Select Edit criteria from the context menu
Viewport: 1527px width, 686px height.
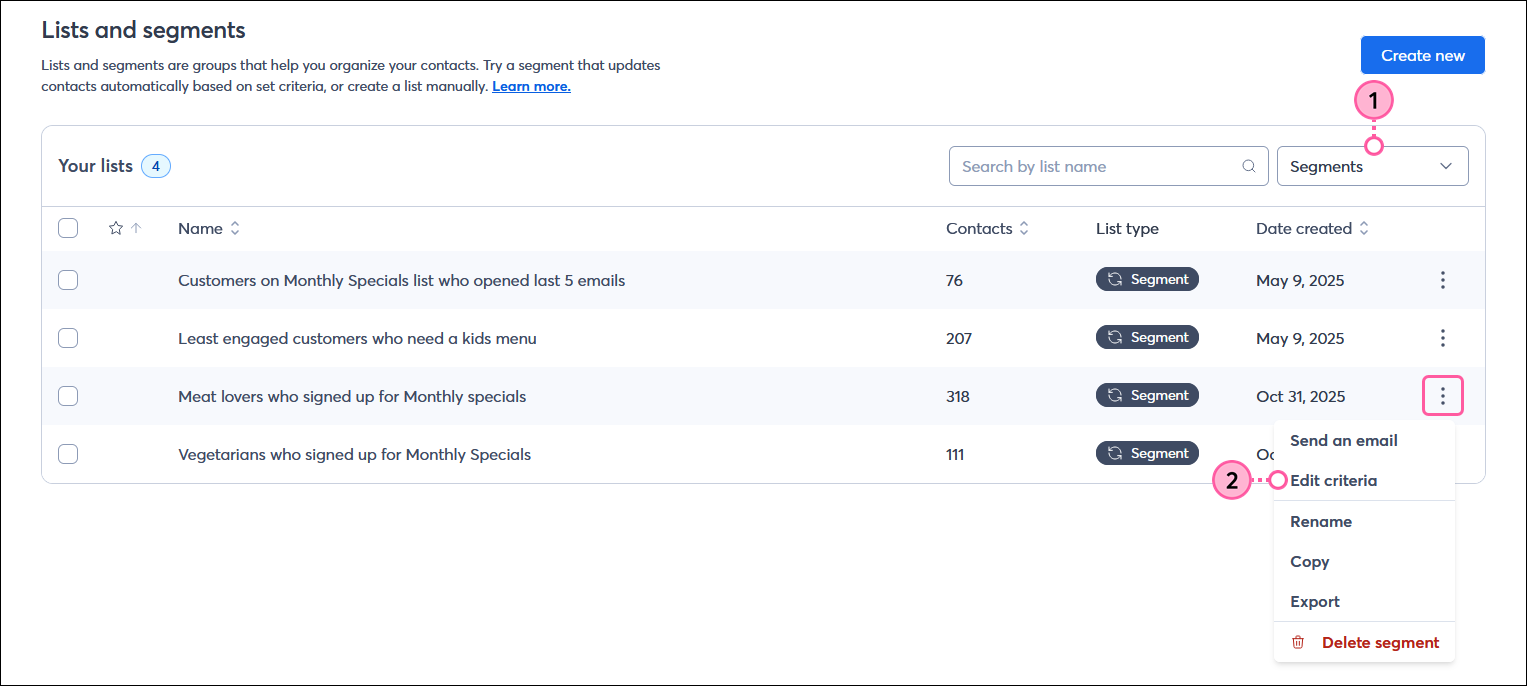point(1334,480)
